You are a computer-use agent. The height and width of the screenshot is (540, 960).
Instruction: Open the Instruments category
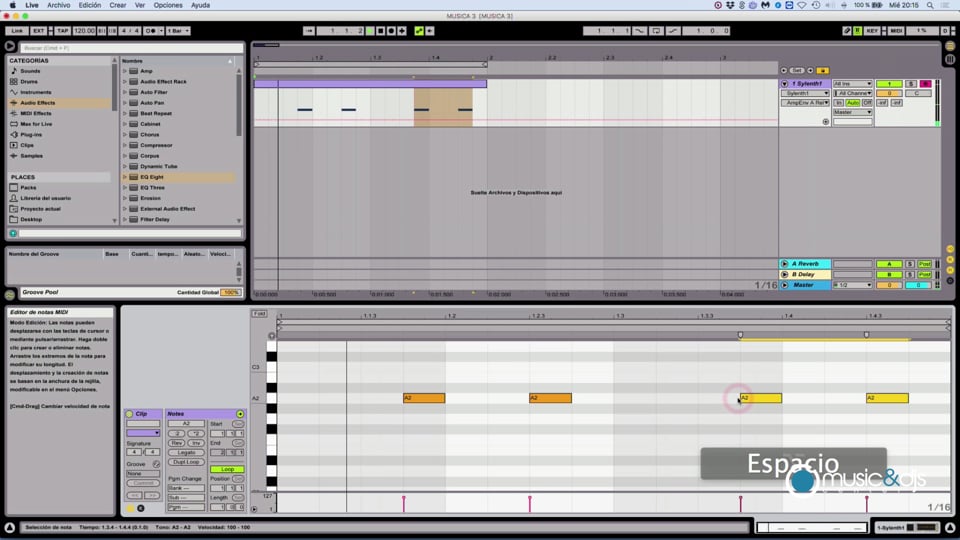[x=36, y=92]
